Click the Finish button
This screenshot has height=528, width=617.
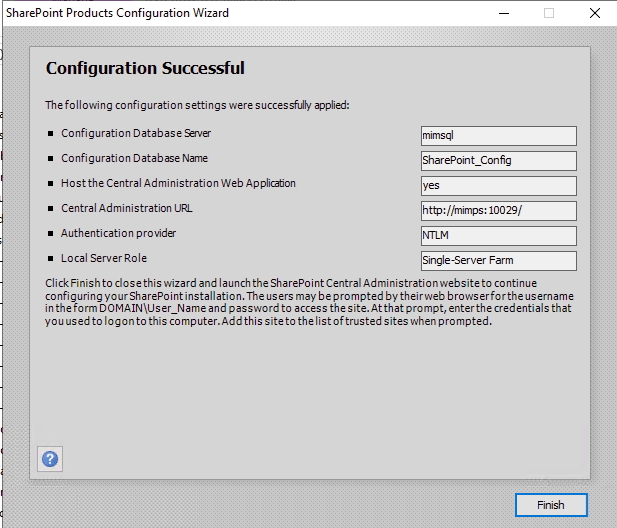point(551,505)
